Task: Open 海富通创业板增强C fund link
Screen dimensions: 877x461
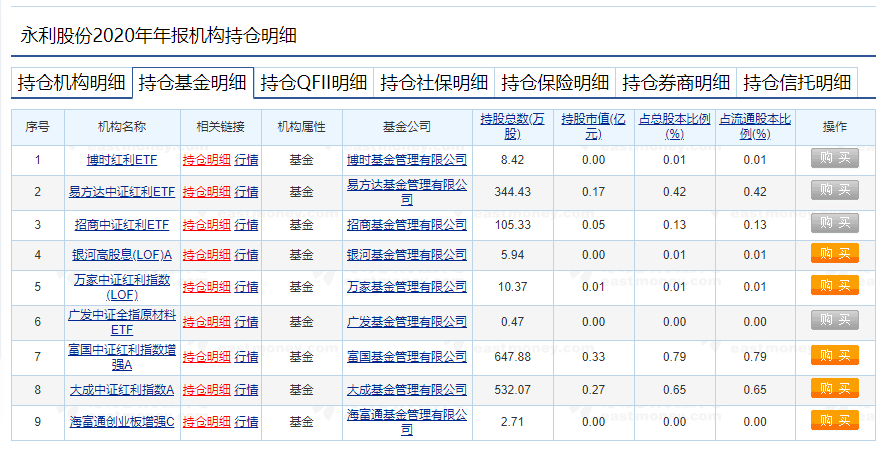Action: [122, 422]
